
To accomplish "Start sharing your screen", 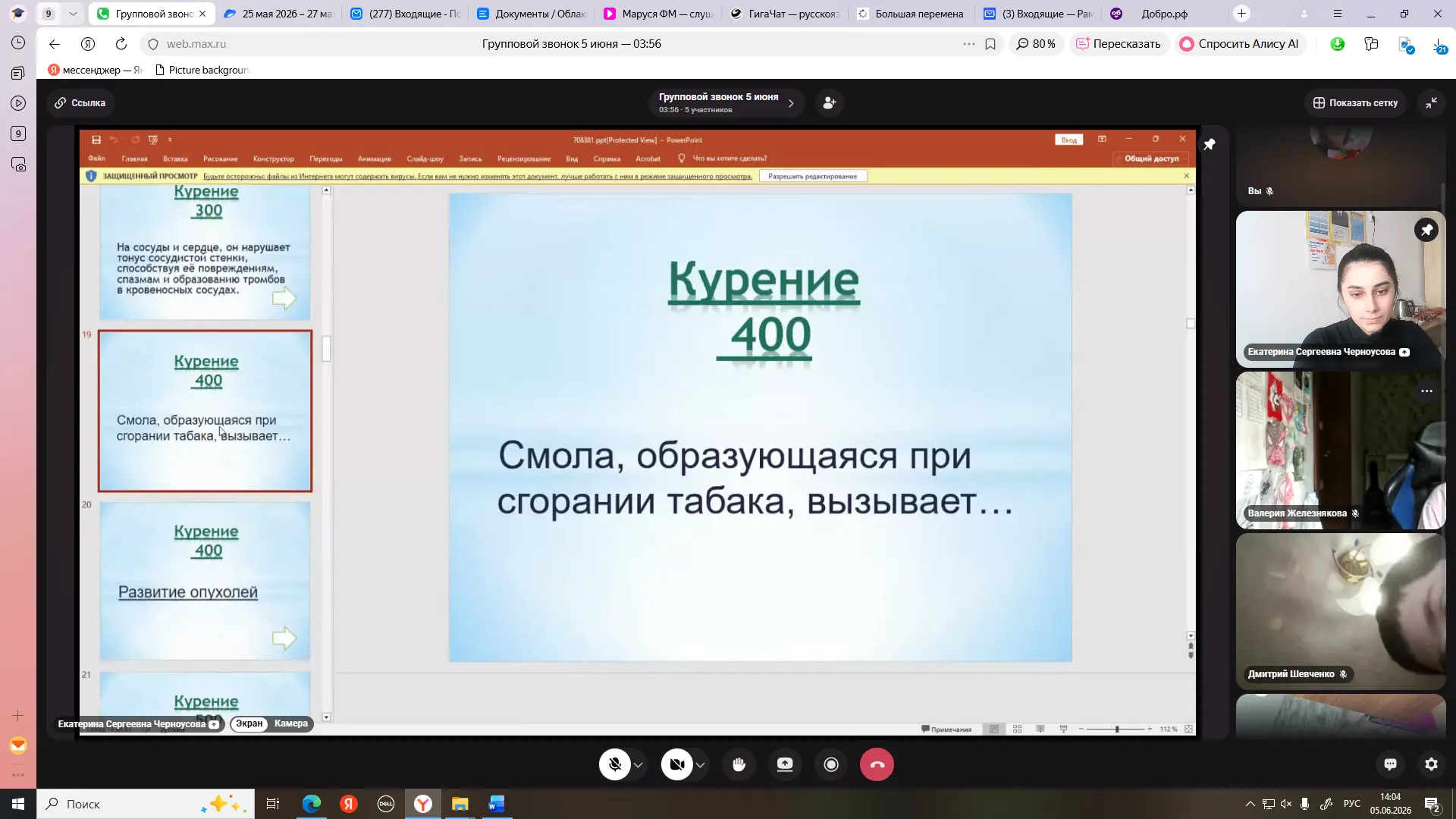I will [785, 764].
